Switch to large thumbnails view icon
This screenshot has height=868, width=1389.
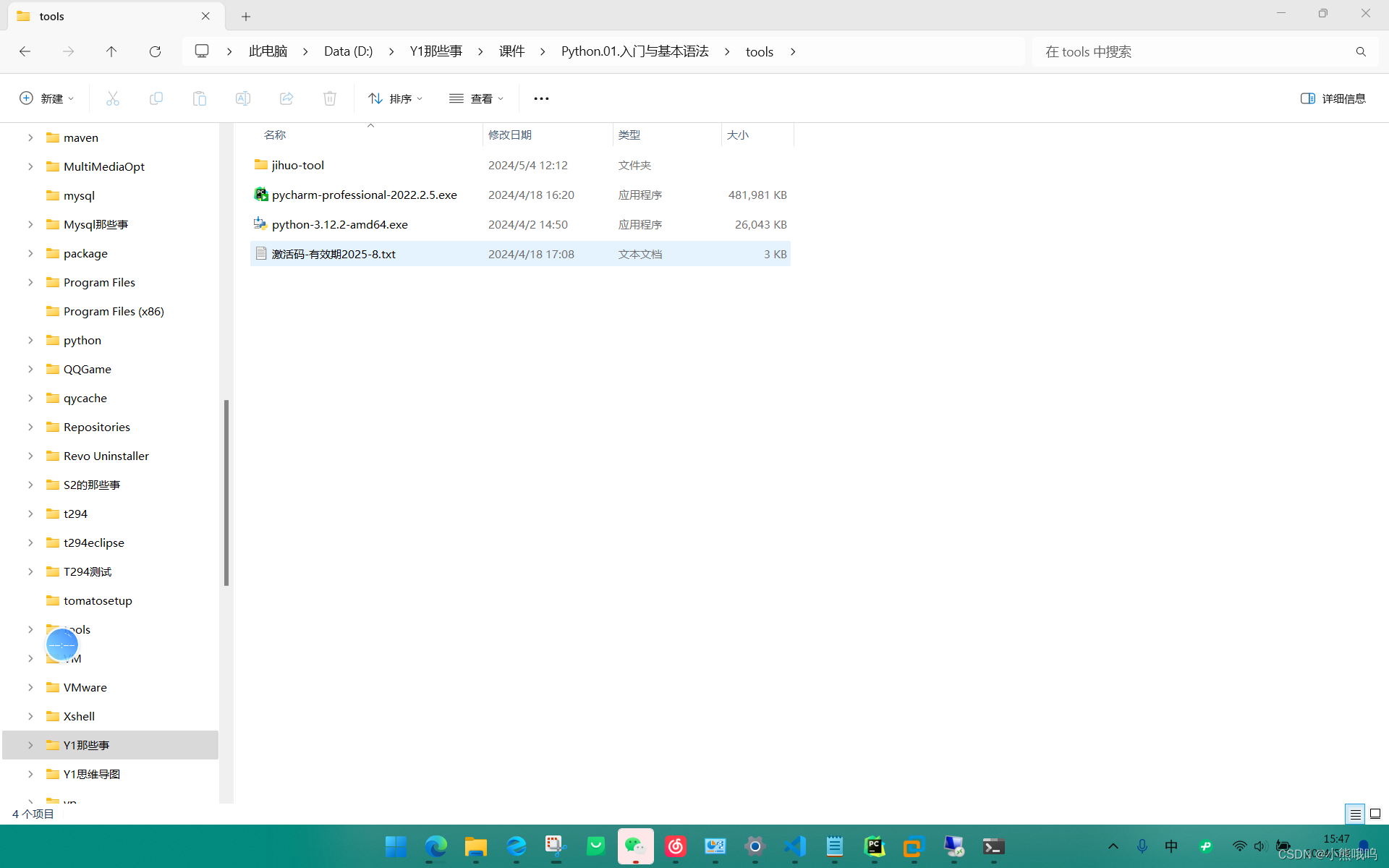(1375, 814)
